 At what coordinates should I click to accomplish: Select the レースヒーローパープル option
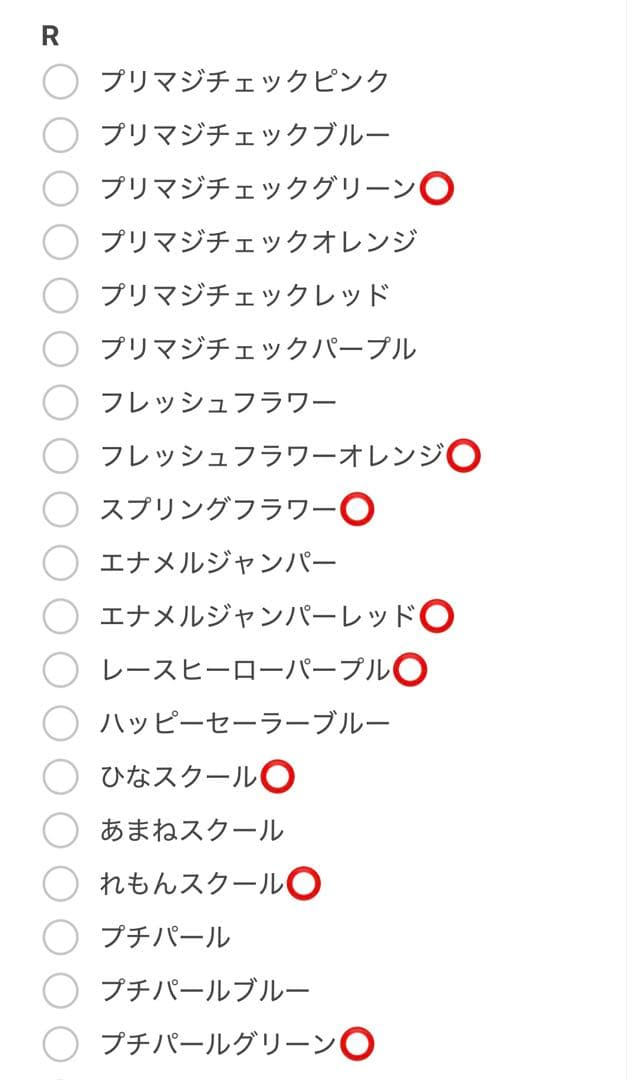pos(61,670)
